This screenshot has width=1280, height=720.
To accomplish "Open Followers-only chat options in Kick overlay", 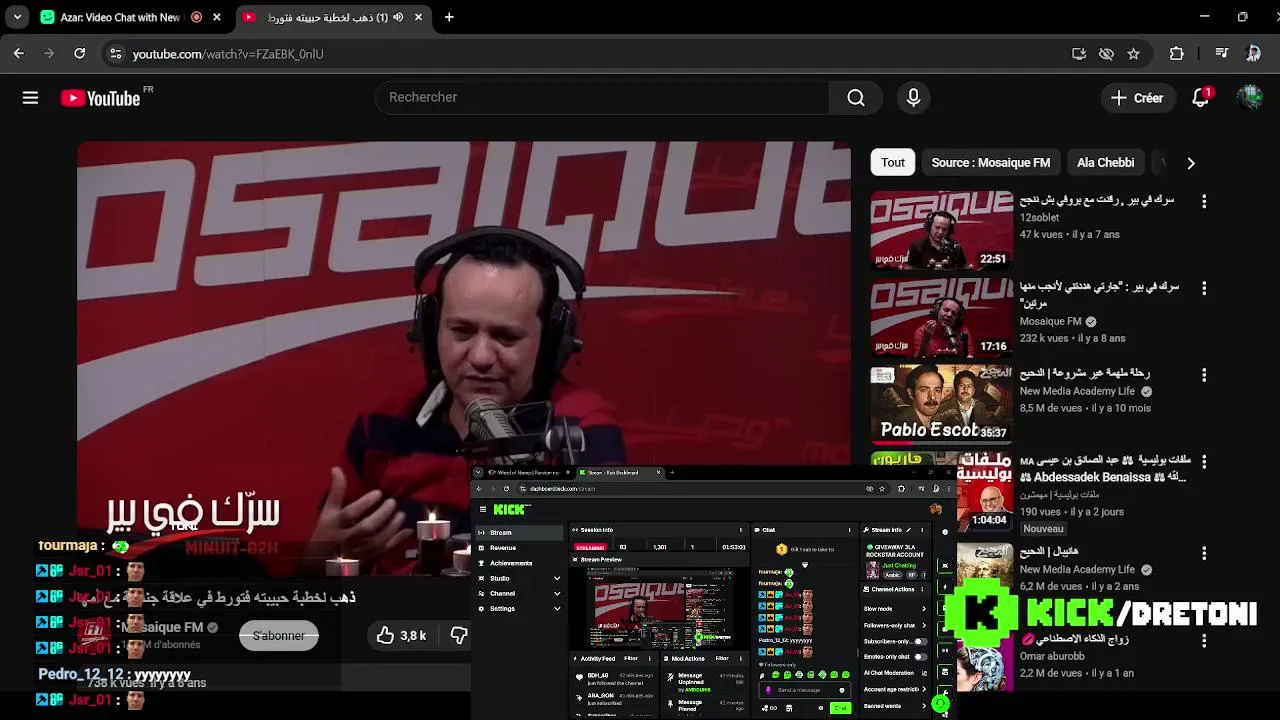I will [x=894, y=625].
